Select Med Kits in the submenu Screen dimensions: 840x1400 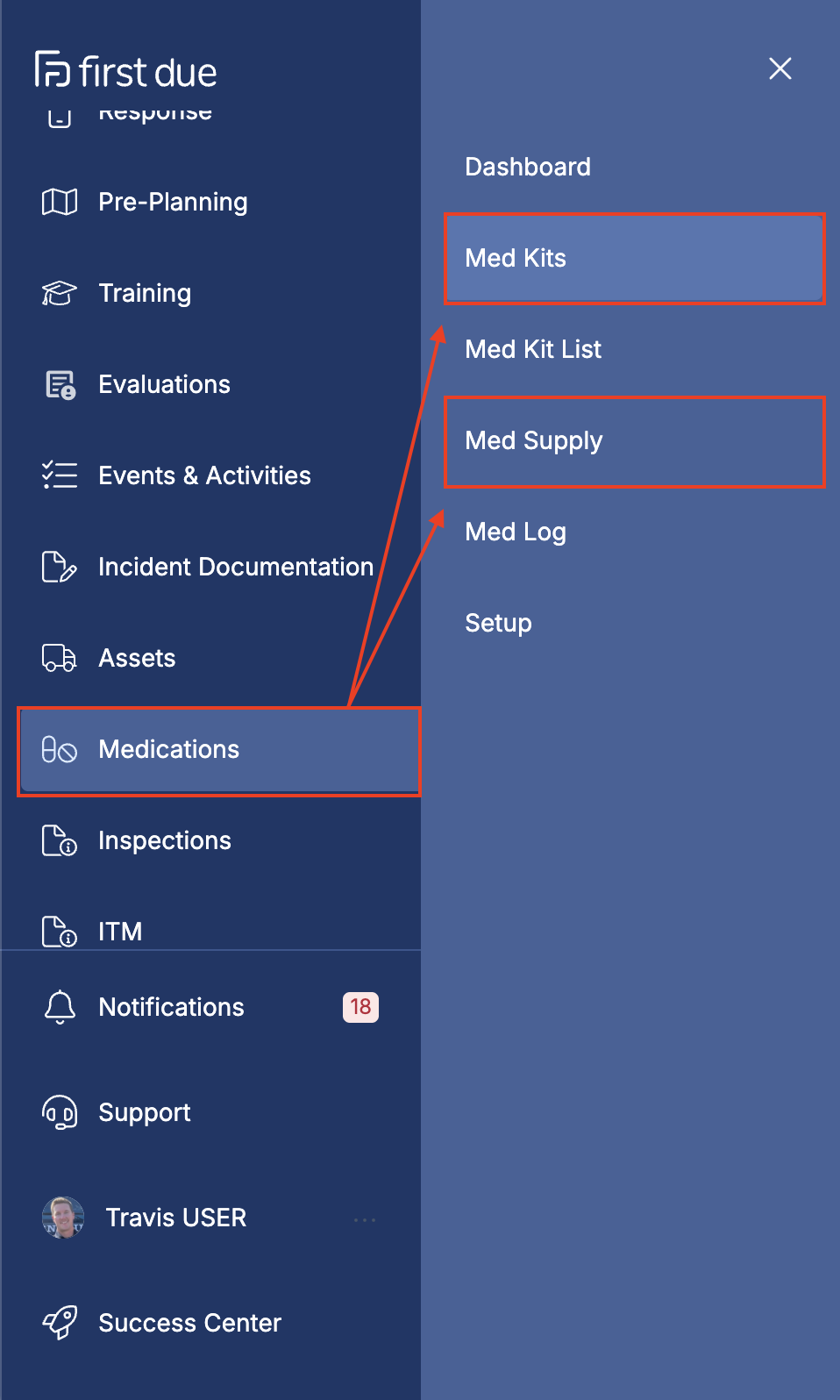point(634,258)
